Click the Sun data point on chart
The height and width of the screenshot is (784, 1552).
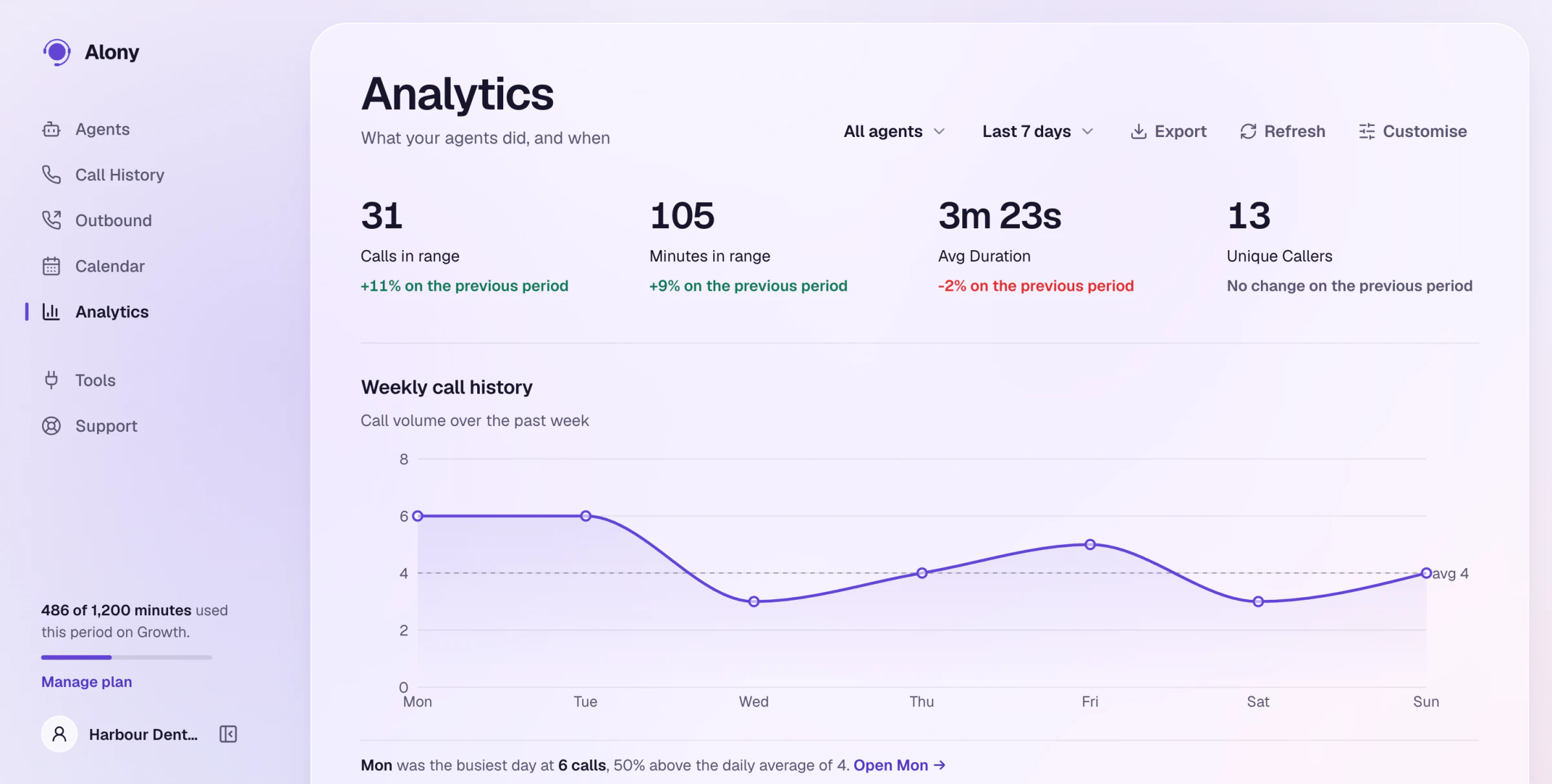pyautogui.click(x=1426, y=573)
